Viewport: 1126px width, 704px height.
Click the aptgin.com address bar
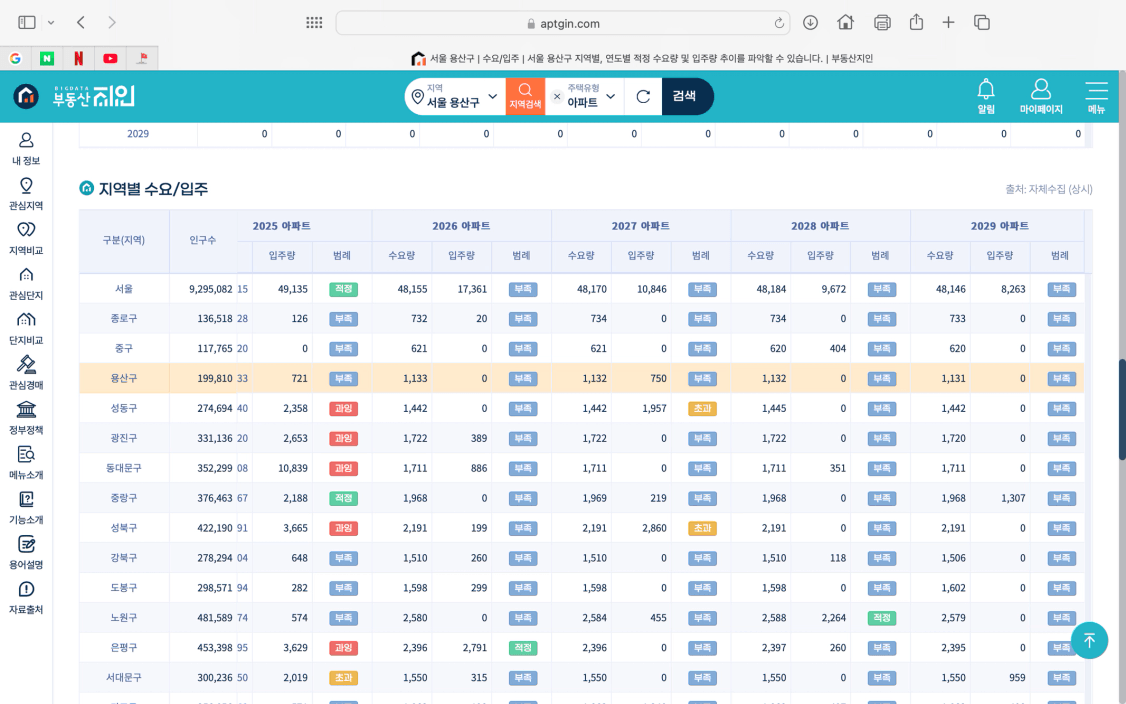click(562, 23)
